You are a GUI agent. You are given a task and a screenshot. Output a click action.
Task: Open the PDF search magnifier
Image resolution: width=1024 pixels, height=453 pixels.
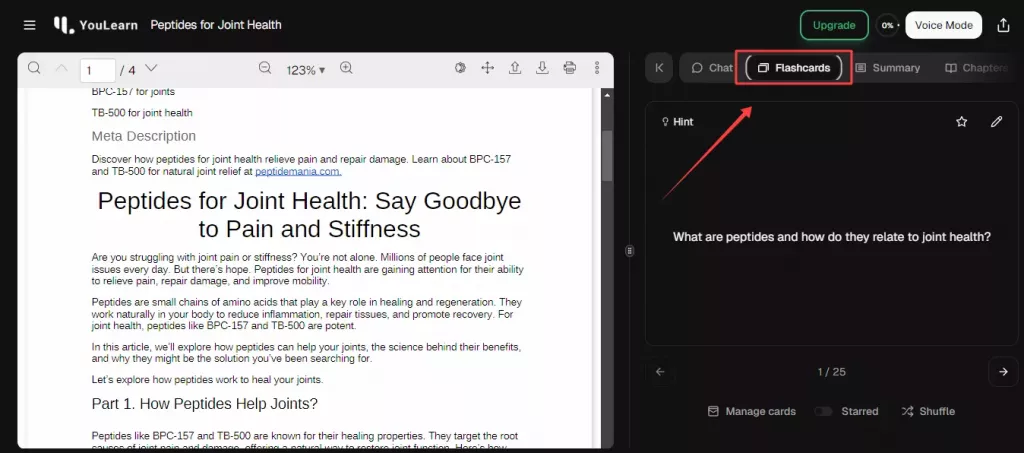click(34, 68)
